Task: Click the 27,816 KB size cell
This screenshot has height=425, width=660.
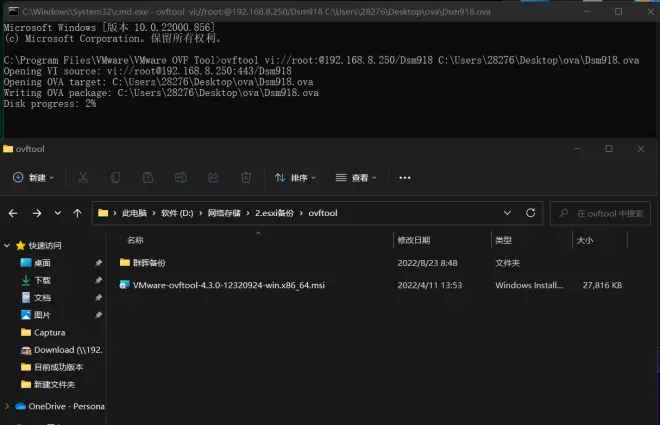Action: point(602,285)
